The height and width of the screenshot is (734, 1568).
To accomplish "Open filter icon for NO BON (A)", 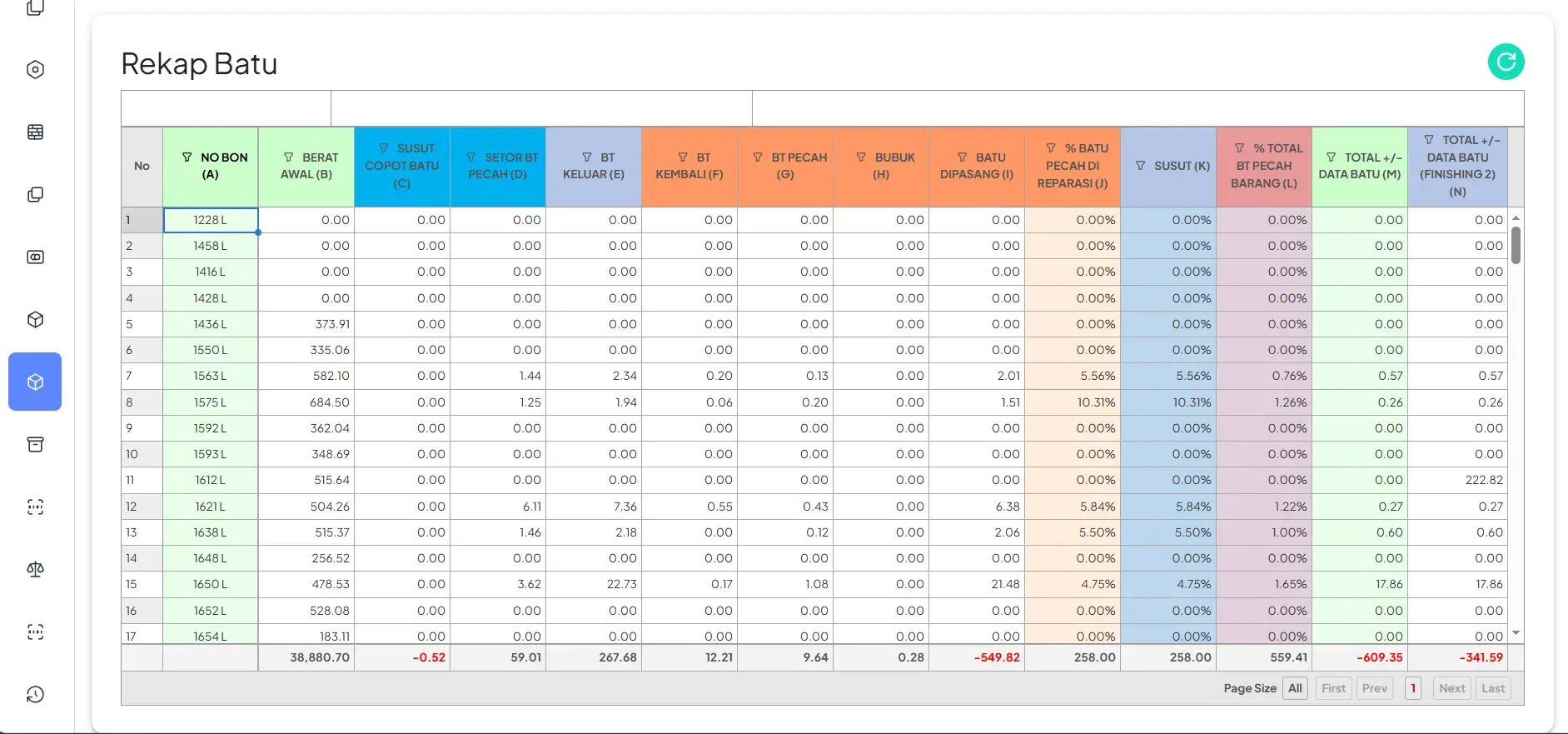I will pyautogui.click(x=187, y=157).
